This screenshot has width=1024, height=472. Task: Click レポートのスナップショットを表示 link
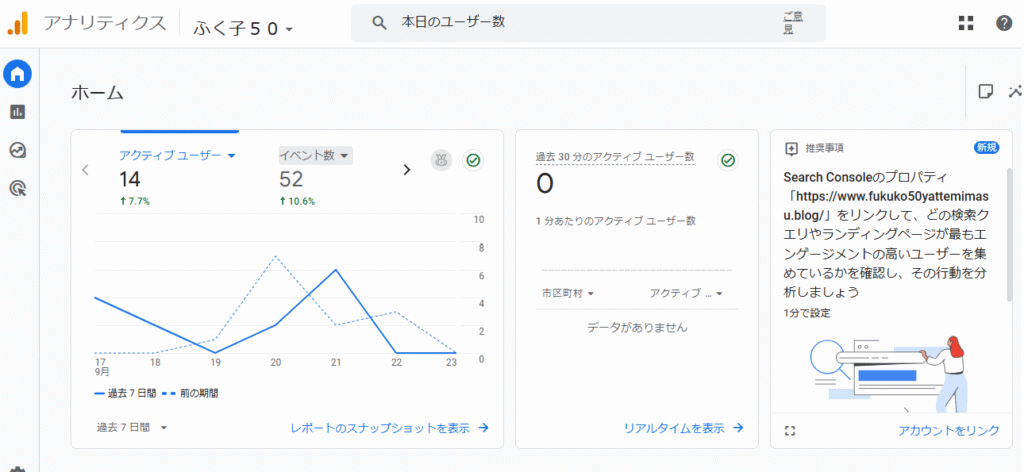(389, 427)
